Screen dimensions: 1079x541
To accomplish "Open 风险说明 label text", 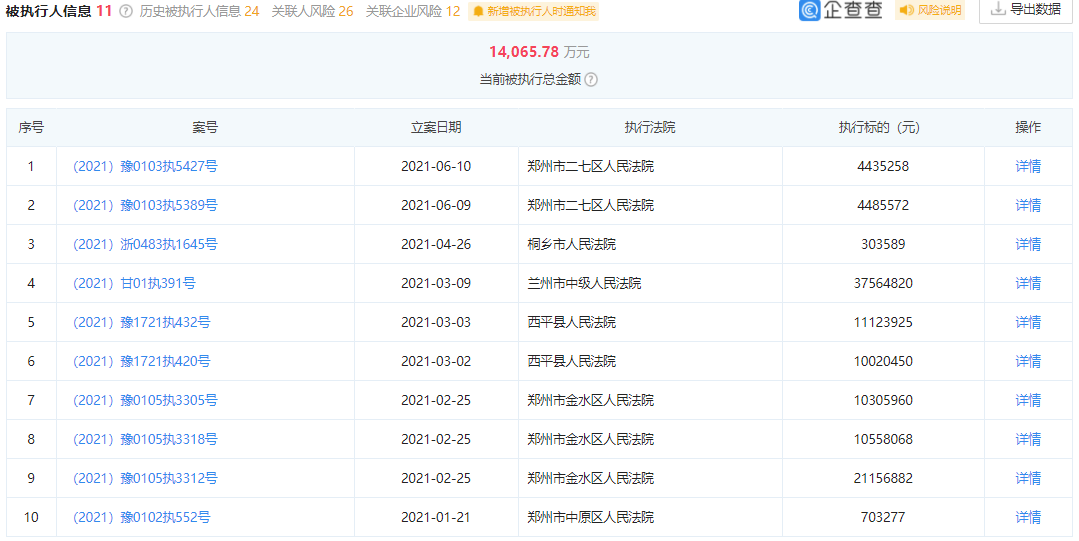I will (x=939, y=10).
